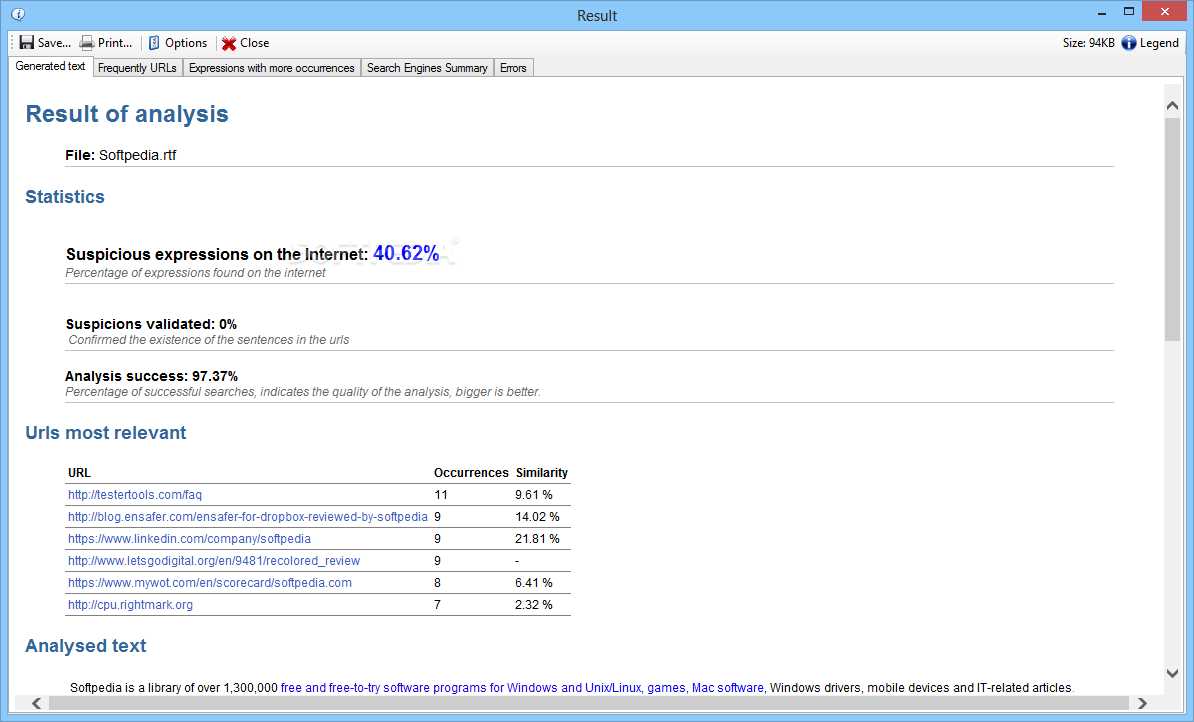Click the 14.02 % similarity value

[x=537, y=517]
